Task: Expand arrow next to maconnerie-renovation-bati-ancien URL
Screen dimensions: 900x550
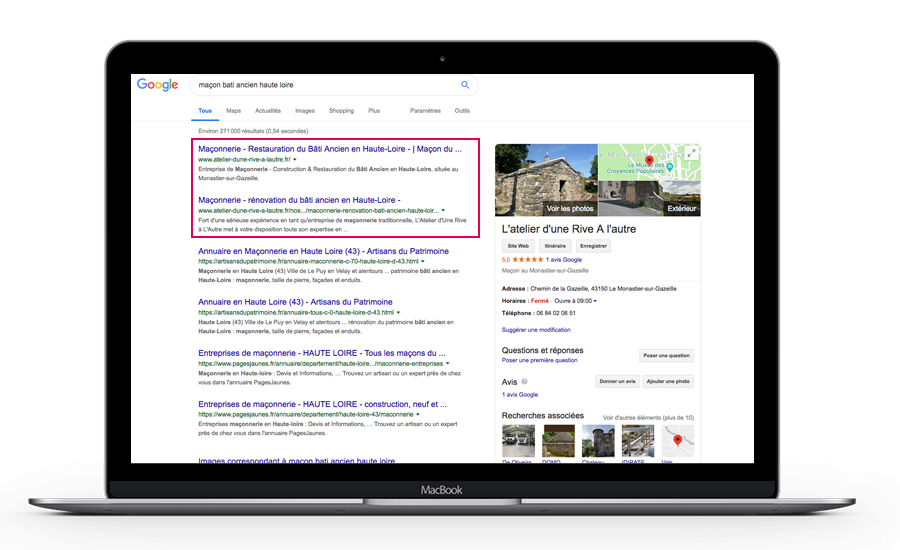Action: coord(443,211)
